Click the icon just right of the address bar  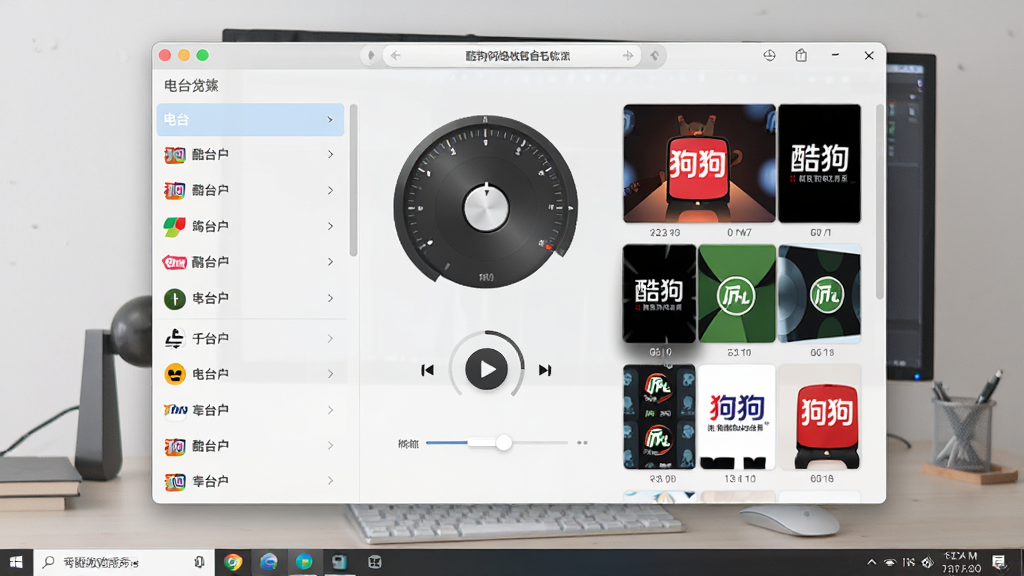(654, 56)
